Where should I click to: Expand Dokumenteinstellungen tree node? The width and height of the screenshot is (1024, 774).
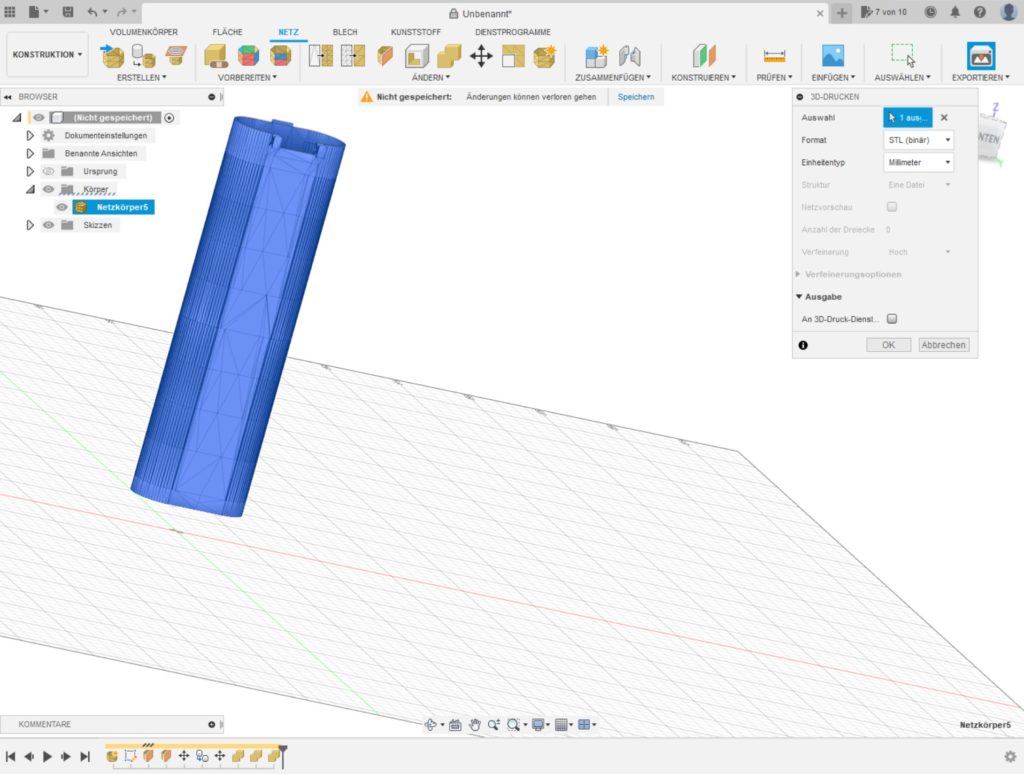29,135
